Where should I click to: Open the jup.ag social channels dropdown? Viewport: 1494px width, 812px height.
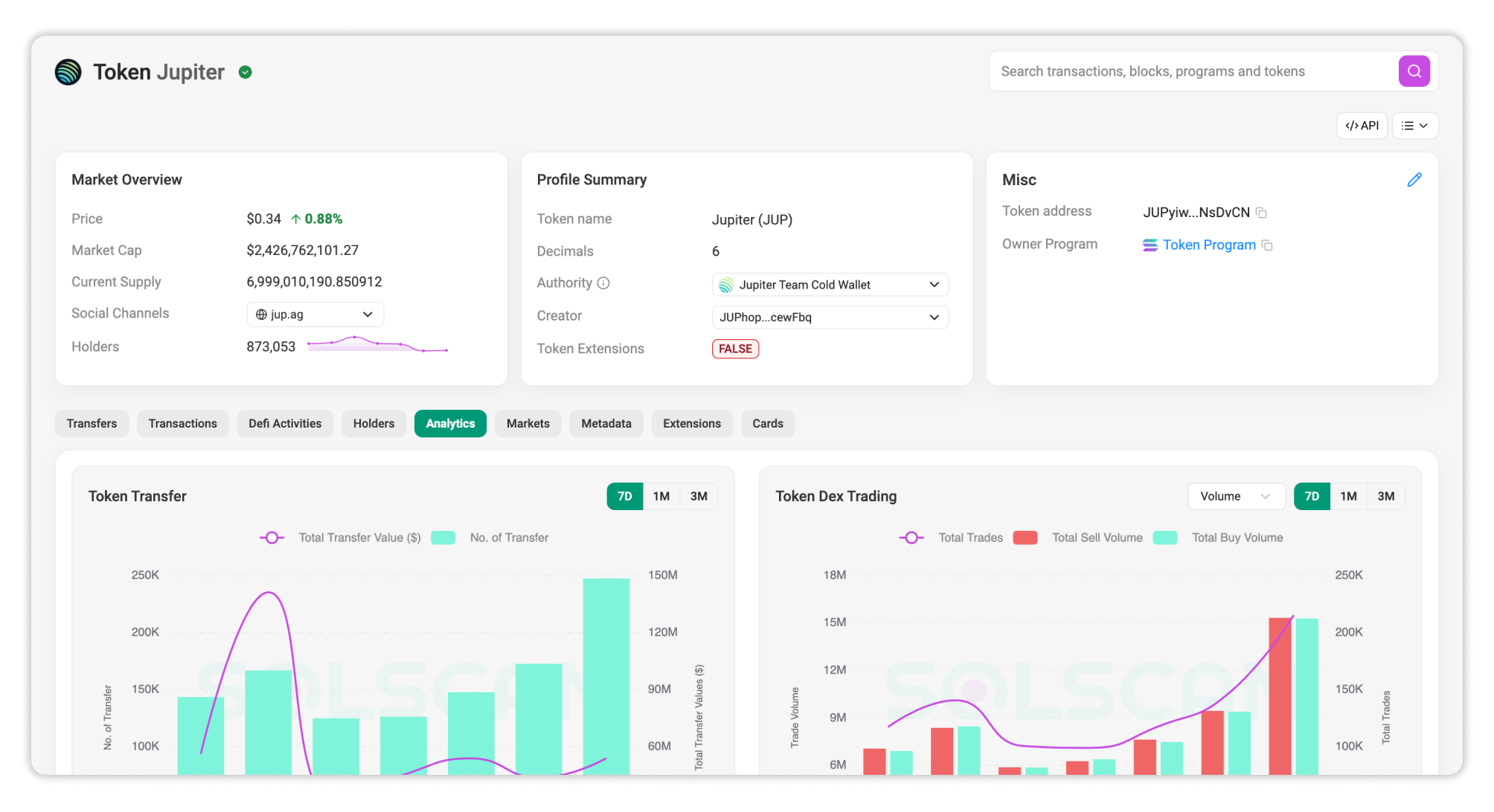tap(314, 314)
